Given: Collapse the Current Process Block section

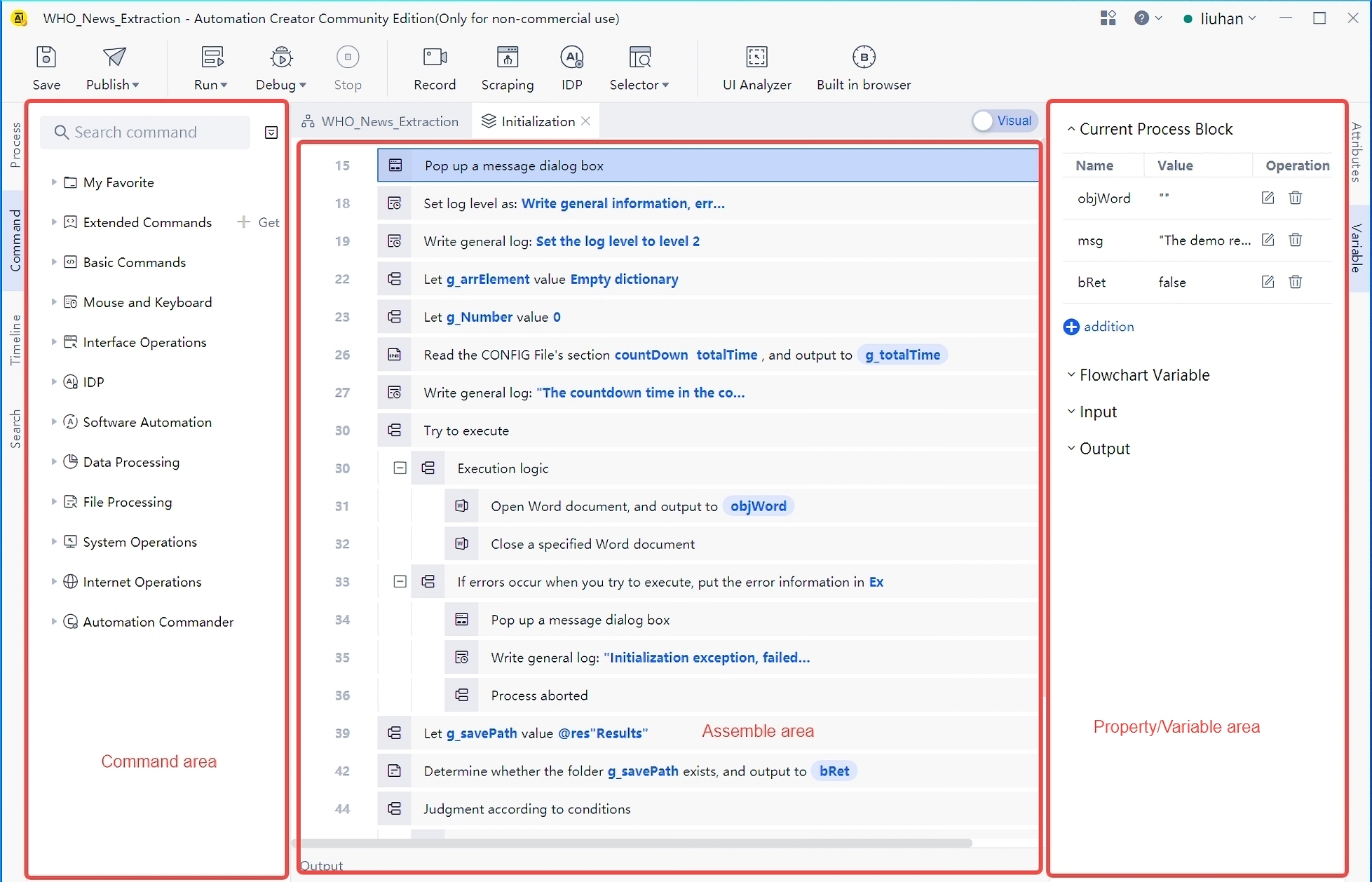Looking at the screenshot, I should tap(1071, 129).
